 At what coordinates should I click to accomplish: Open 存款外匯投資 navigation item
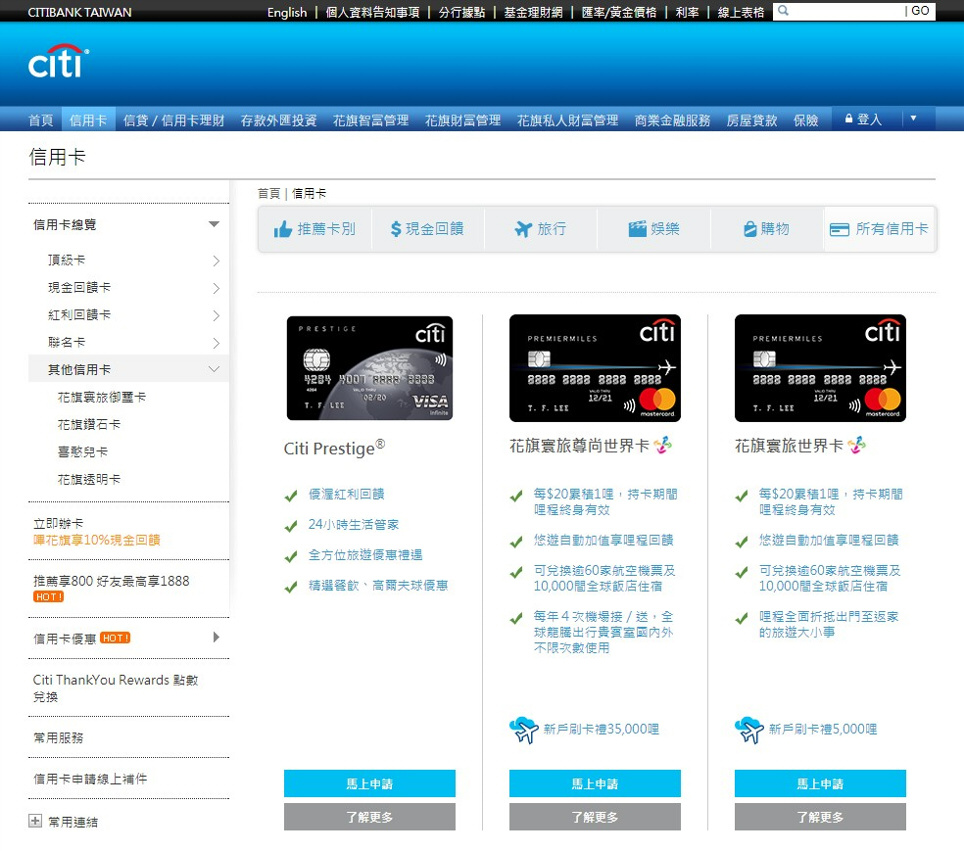pyautogui.click(x=279, y=120)
